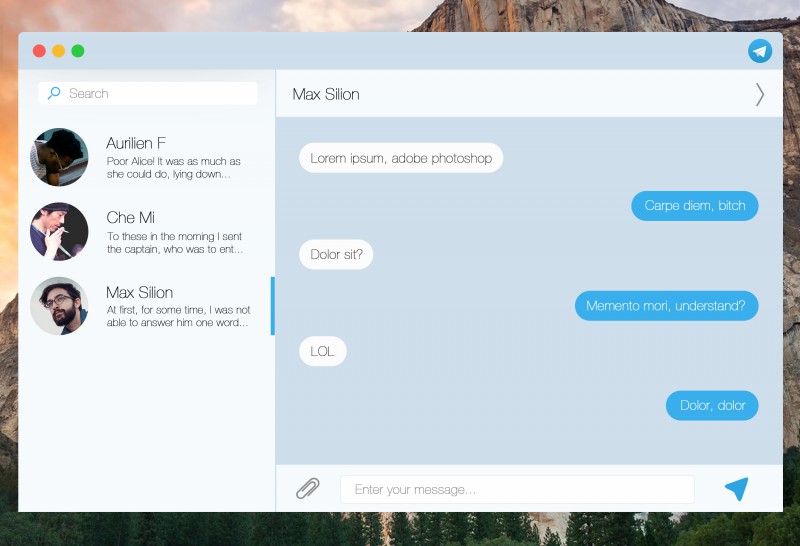Image resolution: width=800 pixels, height=546 pixels.
Task: Select the Carpe diem message bubble
Action: (x=695, y=206)
